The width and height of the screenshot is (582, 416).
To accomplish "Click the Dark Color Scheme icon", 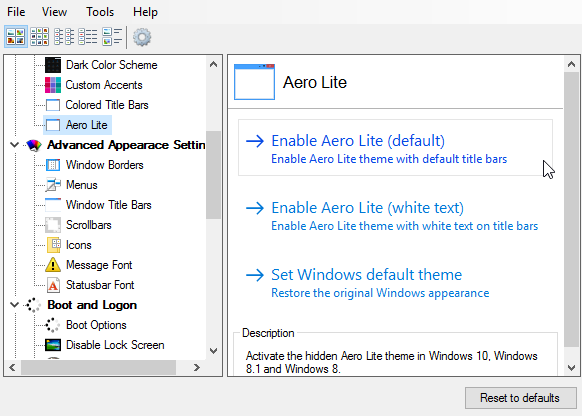I will (53, 65).
